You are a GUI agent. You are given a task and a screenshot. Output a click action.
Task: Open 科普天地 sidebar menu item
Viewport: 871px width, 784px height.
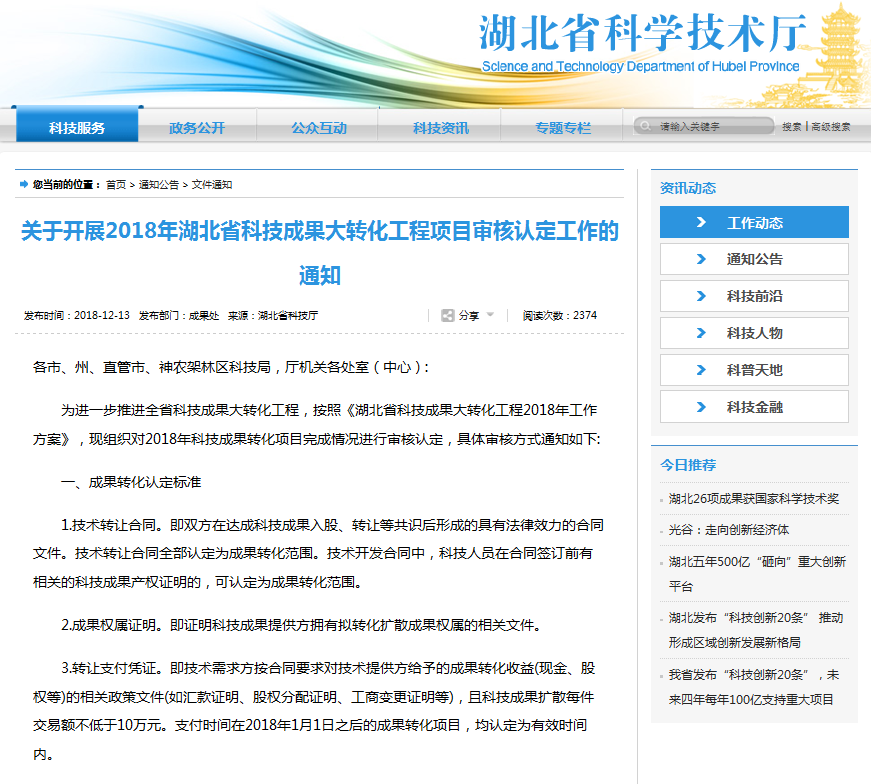coord(754,370)
